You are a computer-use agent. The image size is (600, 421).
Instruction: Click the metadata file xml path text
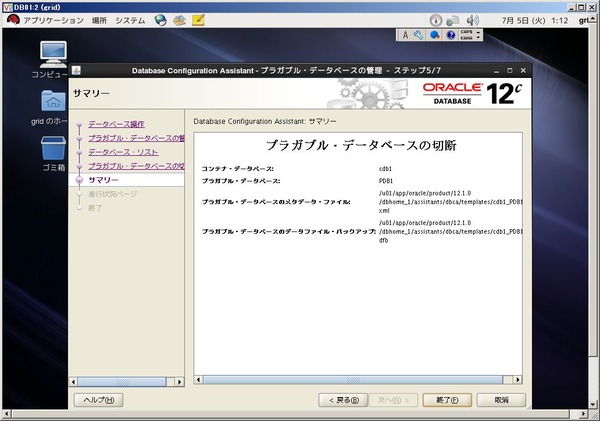pyautogui.click(x=450, y=202)
